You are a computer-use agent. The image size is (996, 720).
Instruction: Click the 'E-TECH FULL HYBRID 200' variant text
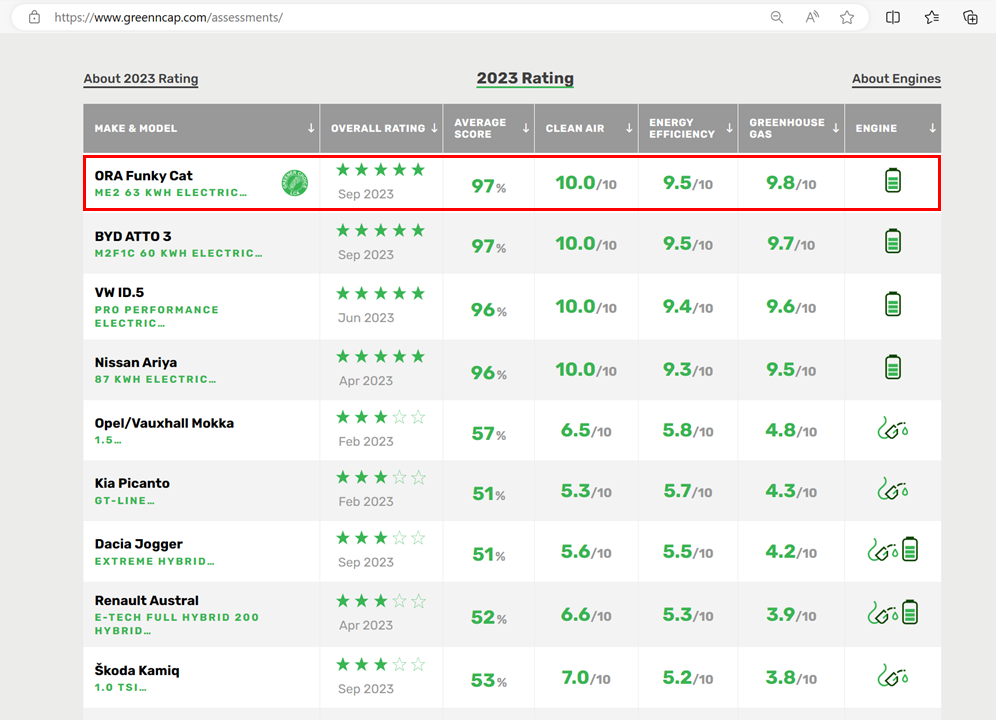pyautogui.click(x=177, y=617)
